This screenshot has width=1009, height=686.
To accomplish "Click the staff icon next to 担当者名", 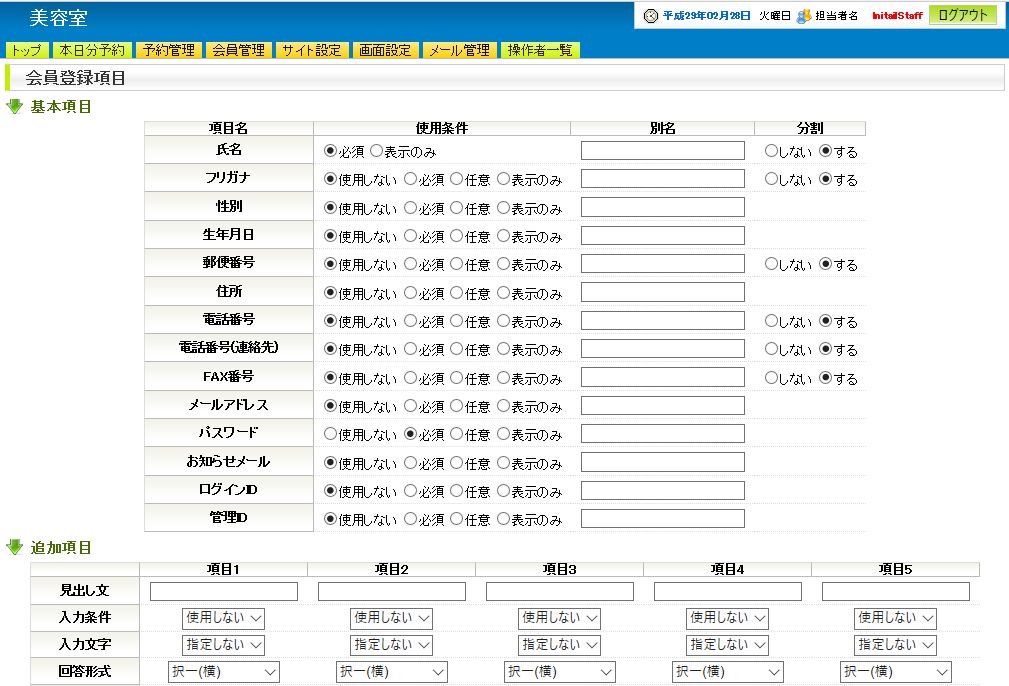I will coord(804,16).
